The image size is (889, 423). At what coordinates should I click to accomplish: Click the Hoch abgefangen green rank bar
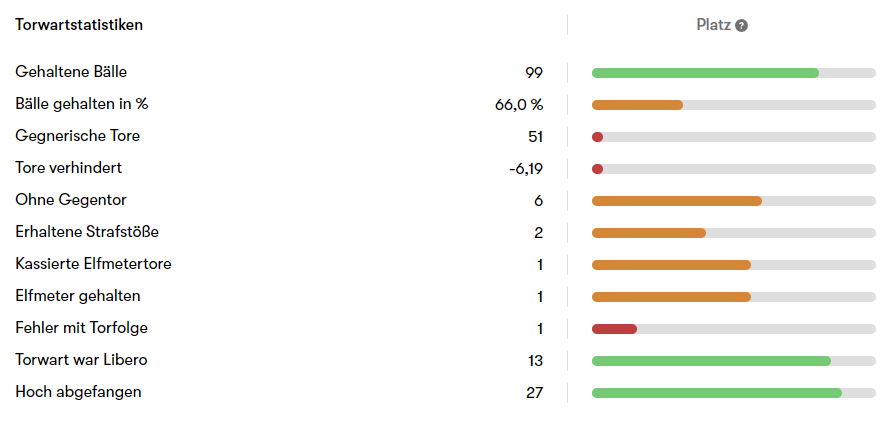pos(716,393)
